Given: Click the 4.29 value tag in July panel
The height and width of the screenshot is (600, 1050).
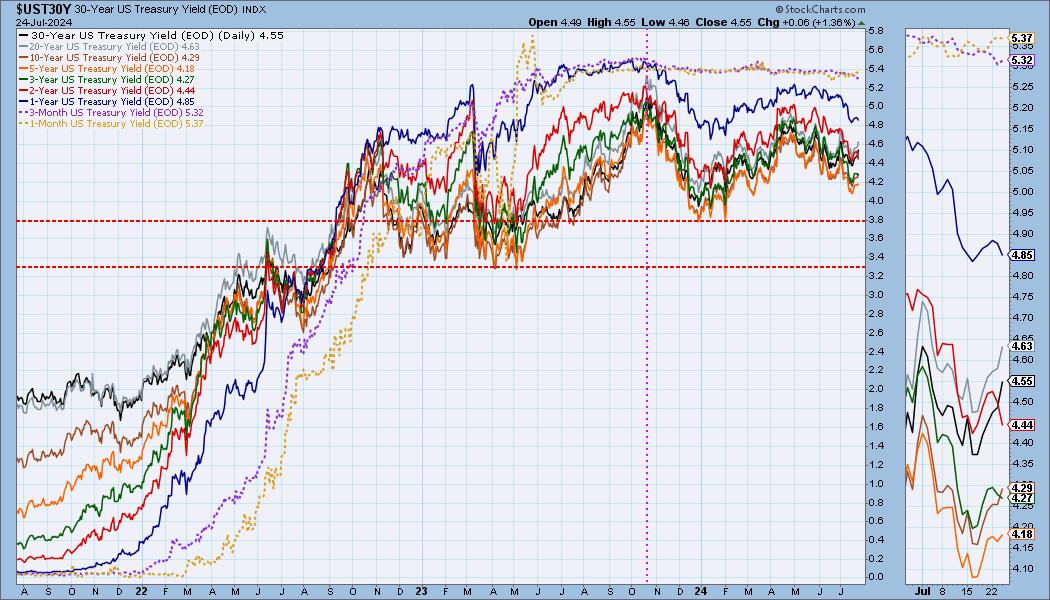Looking at the screenshot, I should pyautogui.click(x=1022, y=488).
